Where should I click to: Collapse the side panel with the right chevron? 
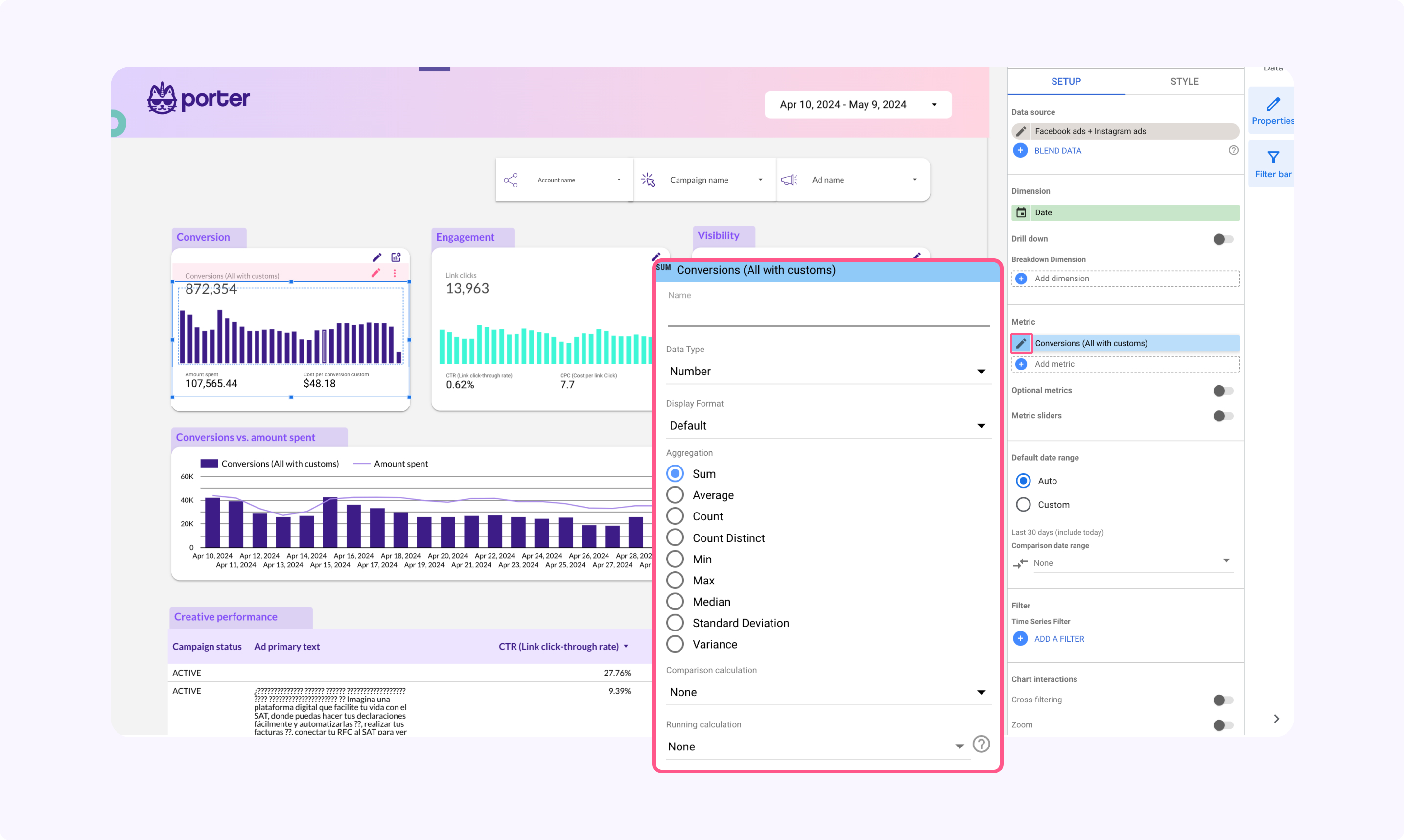[1276, 719]
